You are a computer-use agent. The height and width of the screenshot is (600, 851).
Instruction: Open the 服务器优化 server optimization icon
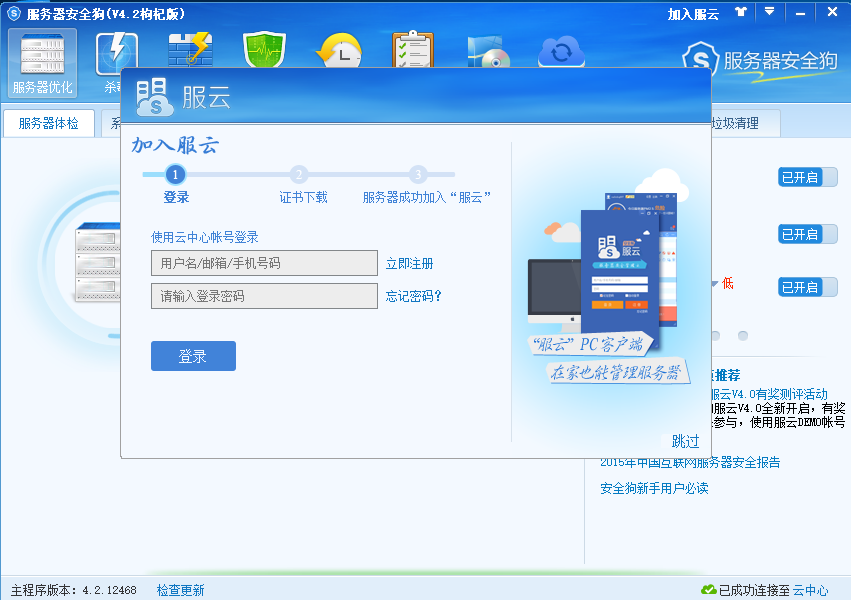click(42, 63)
